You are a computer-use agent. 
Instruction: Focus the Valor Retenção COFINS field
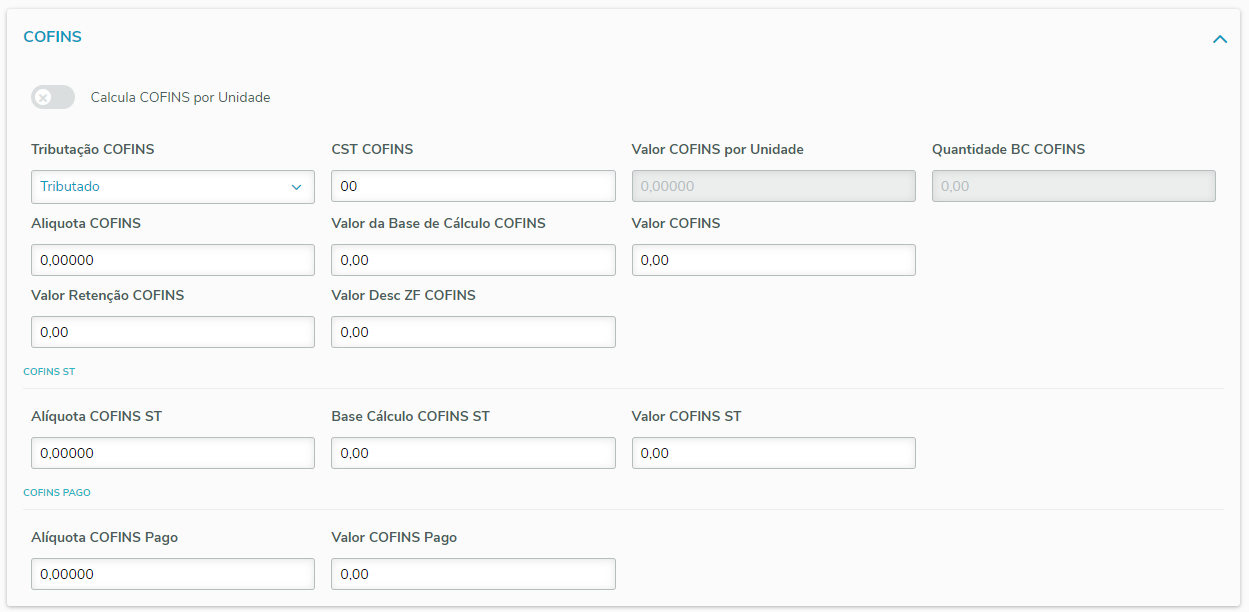[x=173, y=332]
